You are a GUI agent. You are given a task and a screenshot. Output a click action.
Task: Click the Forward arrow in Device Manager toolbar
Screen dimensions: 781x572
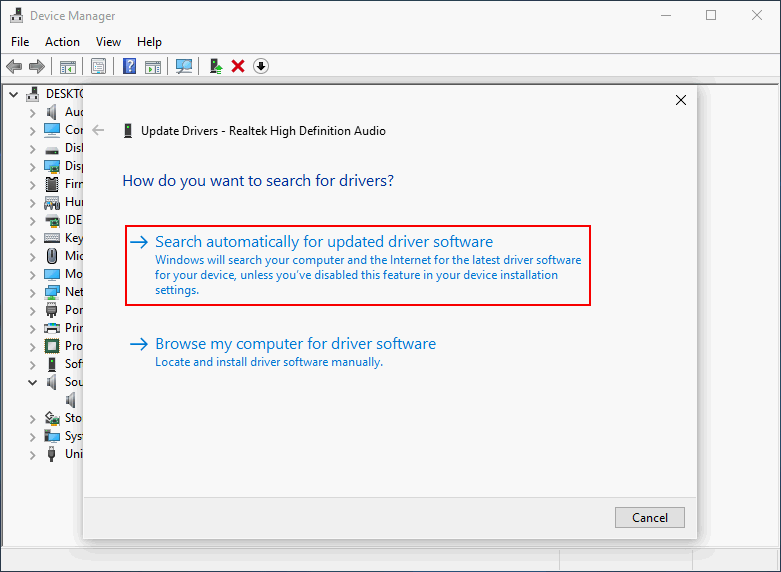coord(36,66)
